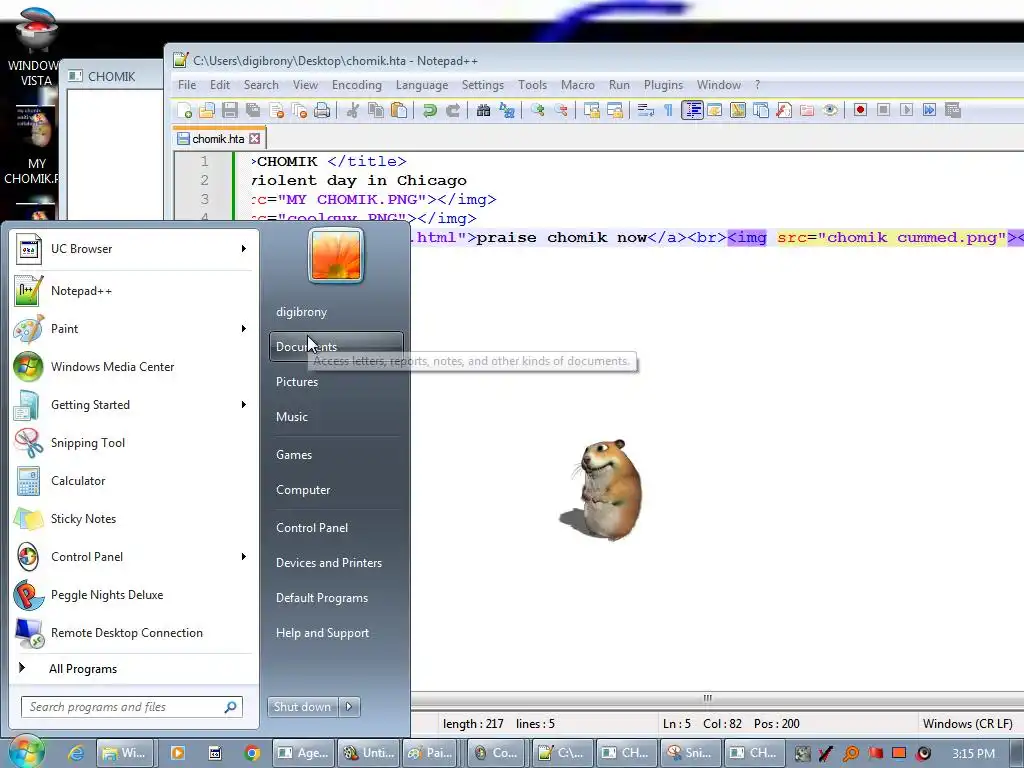Click the Redo arrow icon

coord(452,110)
